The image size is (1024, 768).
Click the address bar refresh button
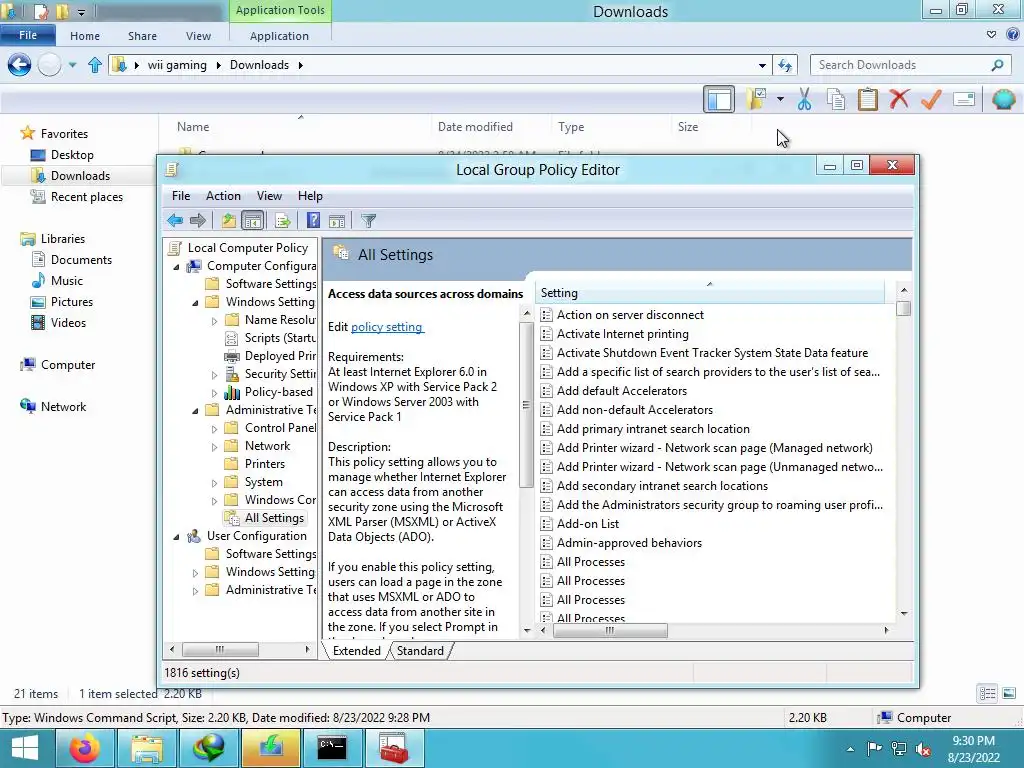click(x=785, y=65)
